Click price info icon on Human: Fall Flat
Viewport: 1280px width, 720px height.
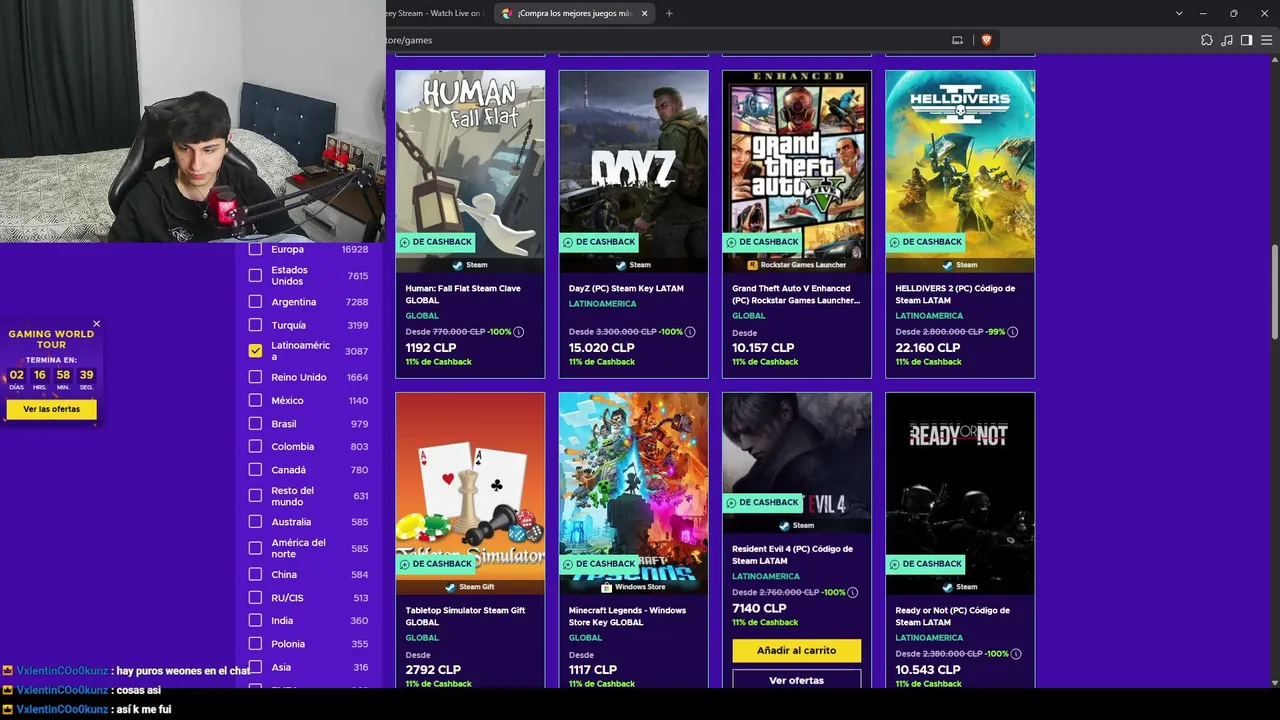point(519,332)
